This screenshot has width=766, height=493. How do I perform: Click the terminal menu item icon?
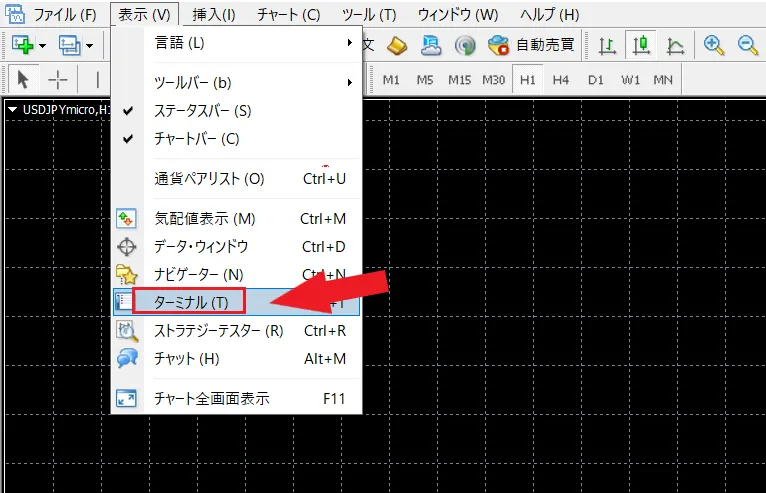click(124, 302)
